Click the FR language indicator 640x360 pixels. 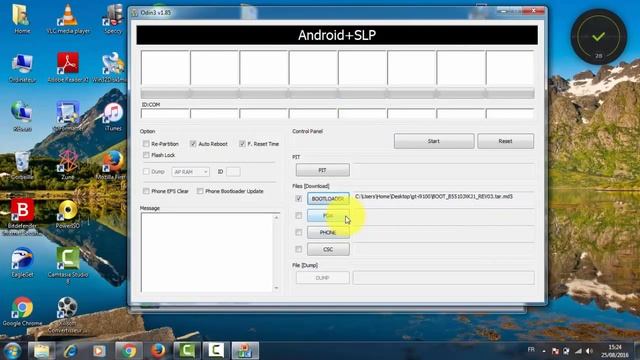coord(531,350)
